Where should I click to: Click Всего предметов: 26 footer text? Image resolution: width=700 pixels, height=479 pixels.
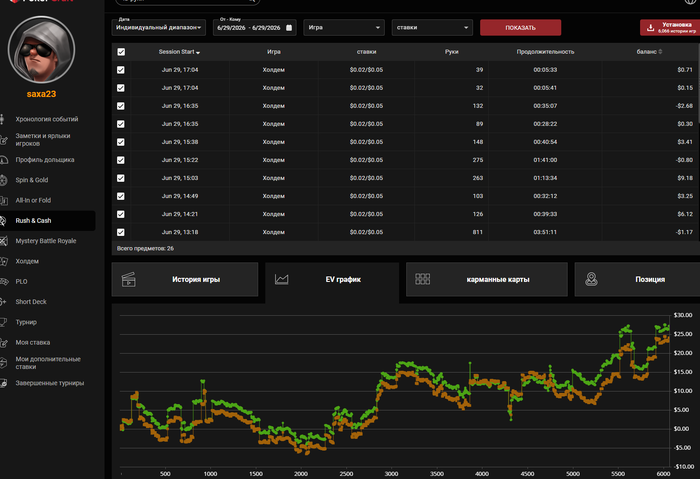(x=145, y=249)
